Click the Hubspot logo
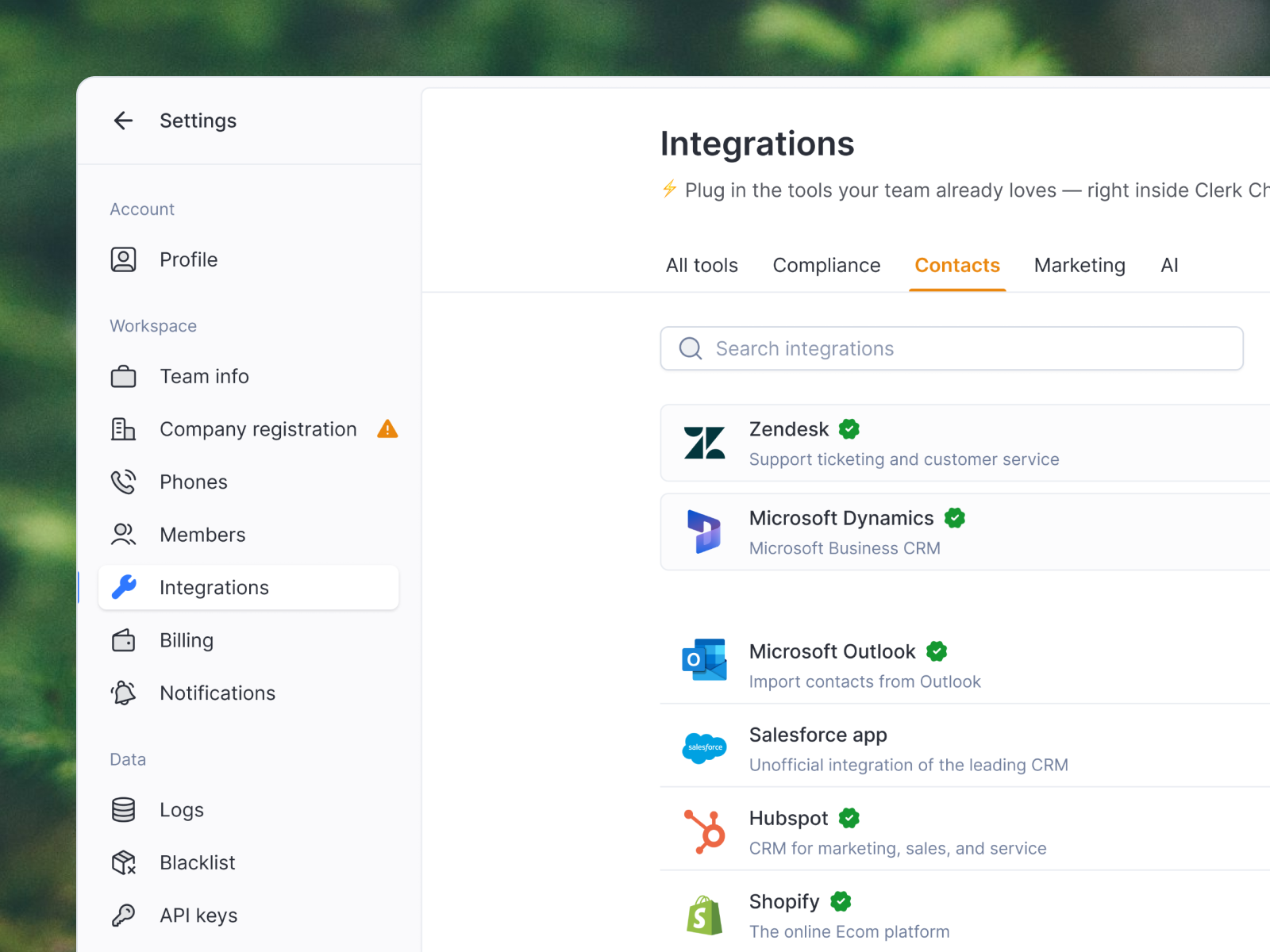Viewport: 1270px width, 952px height. tap(705, 831)
